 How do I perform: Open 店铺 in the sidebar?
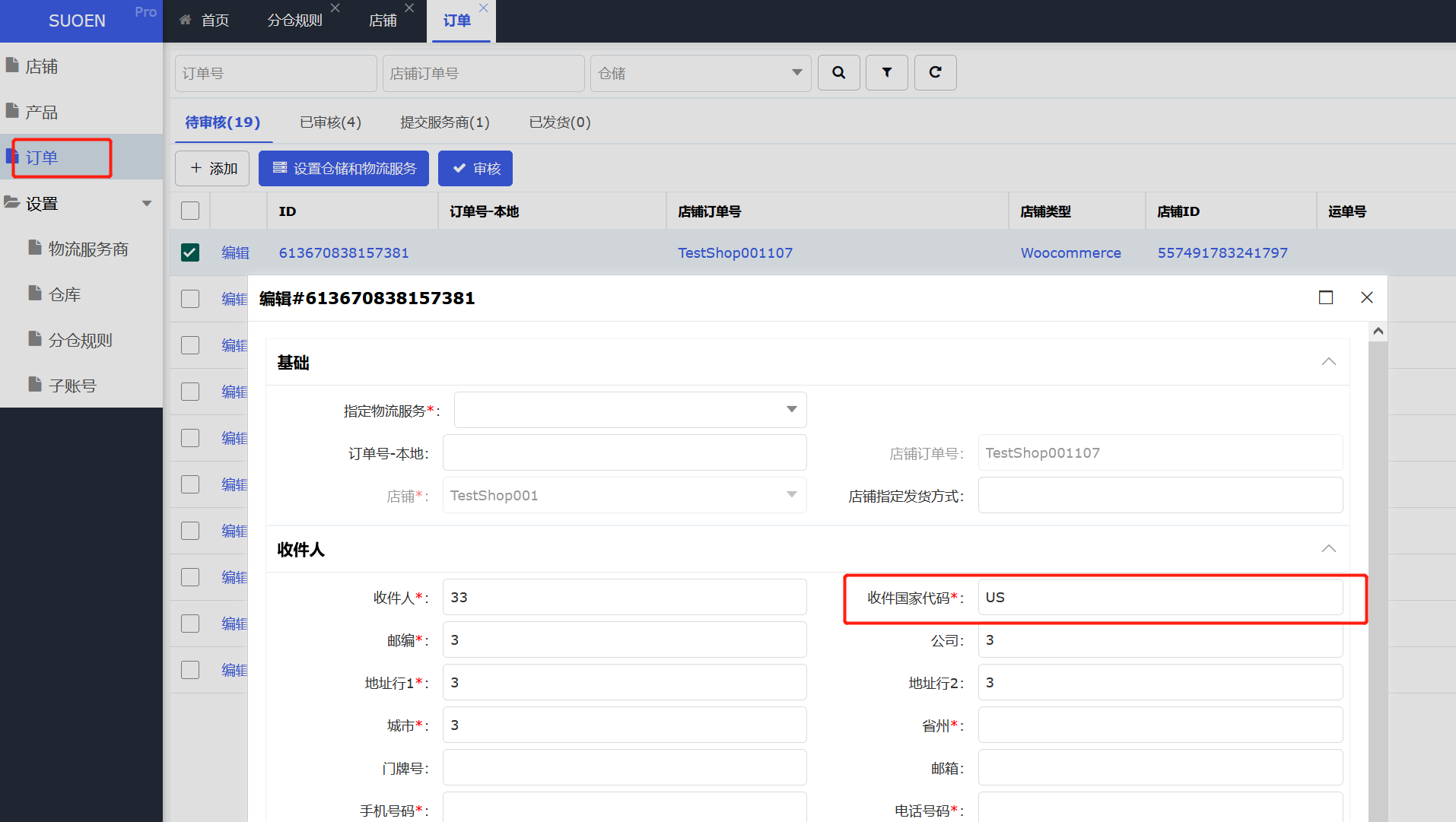pyautogui.click(x=81, y=66)
